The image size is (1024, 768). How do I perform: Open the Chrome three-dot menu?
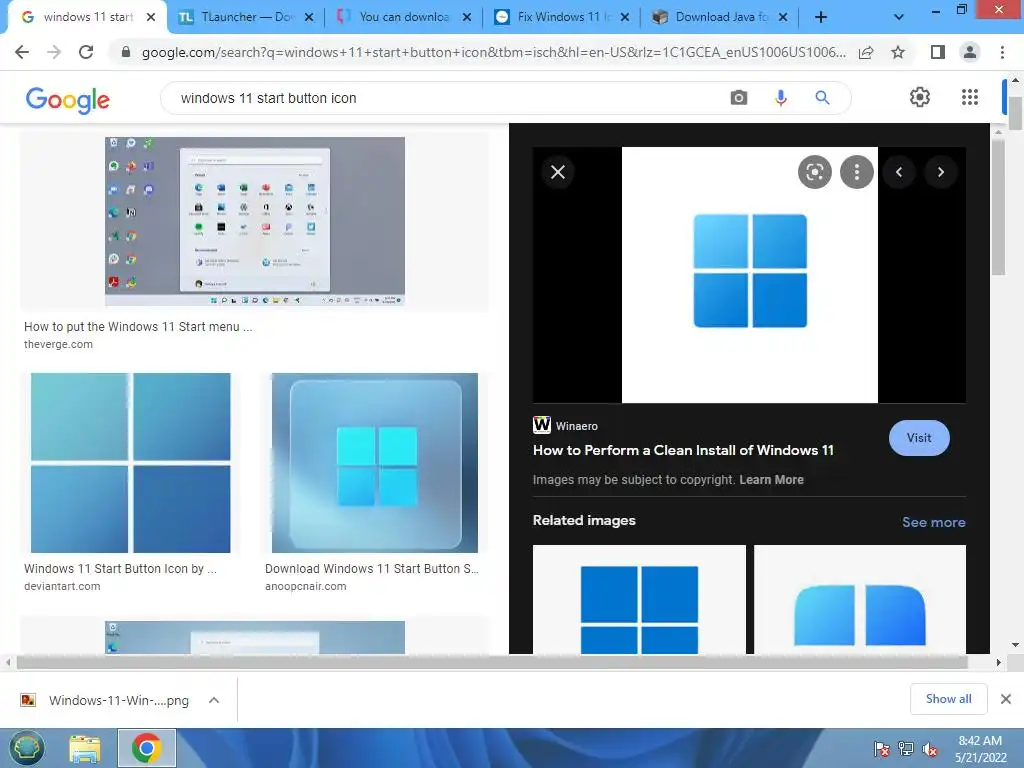[1002, 52]
